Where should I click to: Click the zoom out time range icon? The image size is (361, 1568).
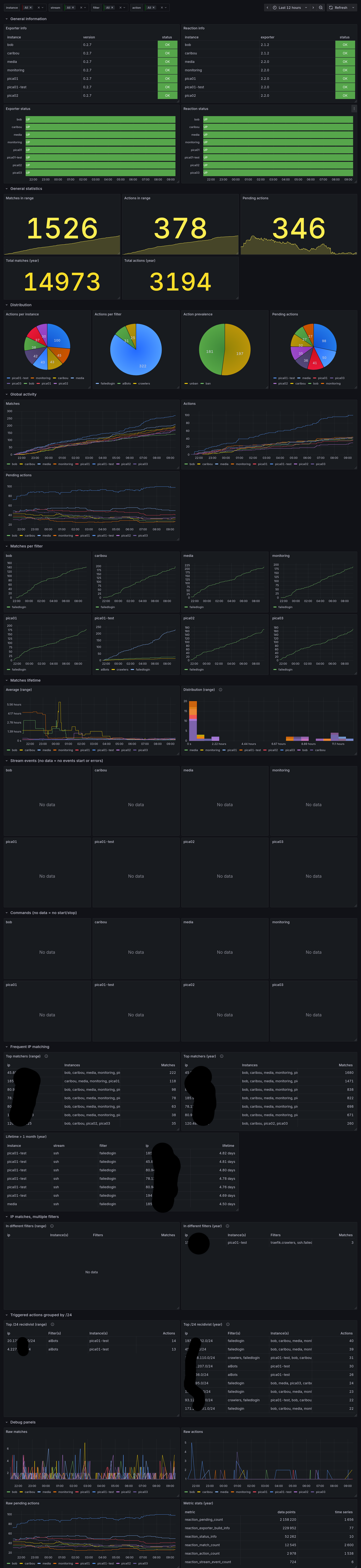pos(321,8)
